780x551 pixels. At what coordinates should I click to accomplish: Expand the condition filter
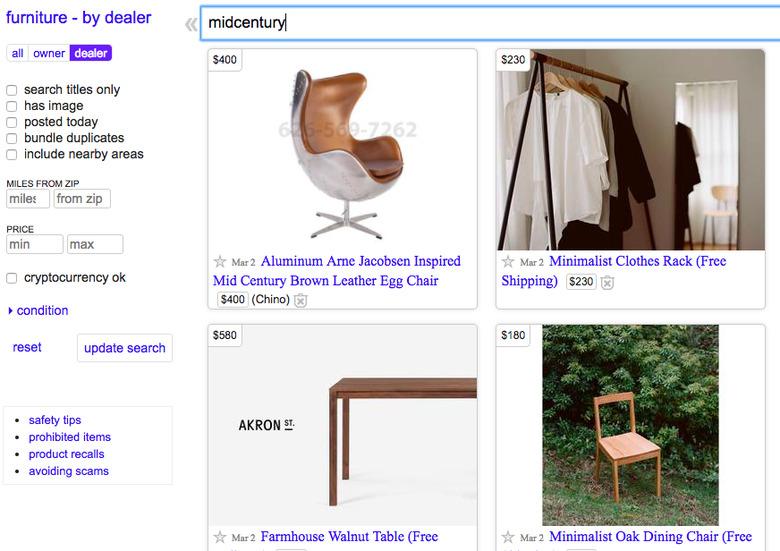coord(38,311)
